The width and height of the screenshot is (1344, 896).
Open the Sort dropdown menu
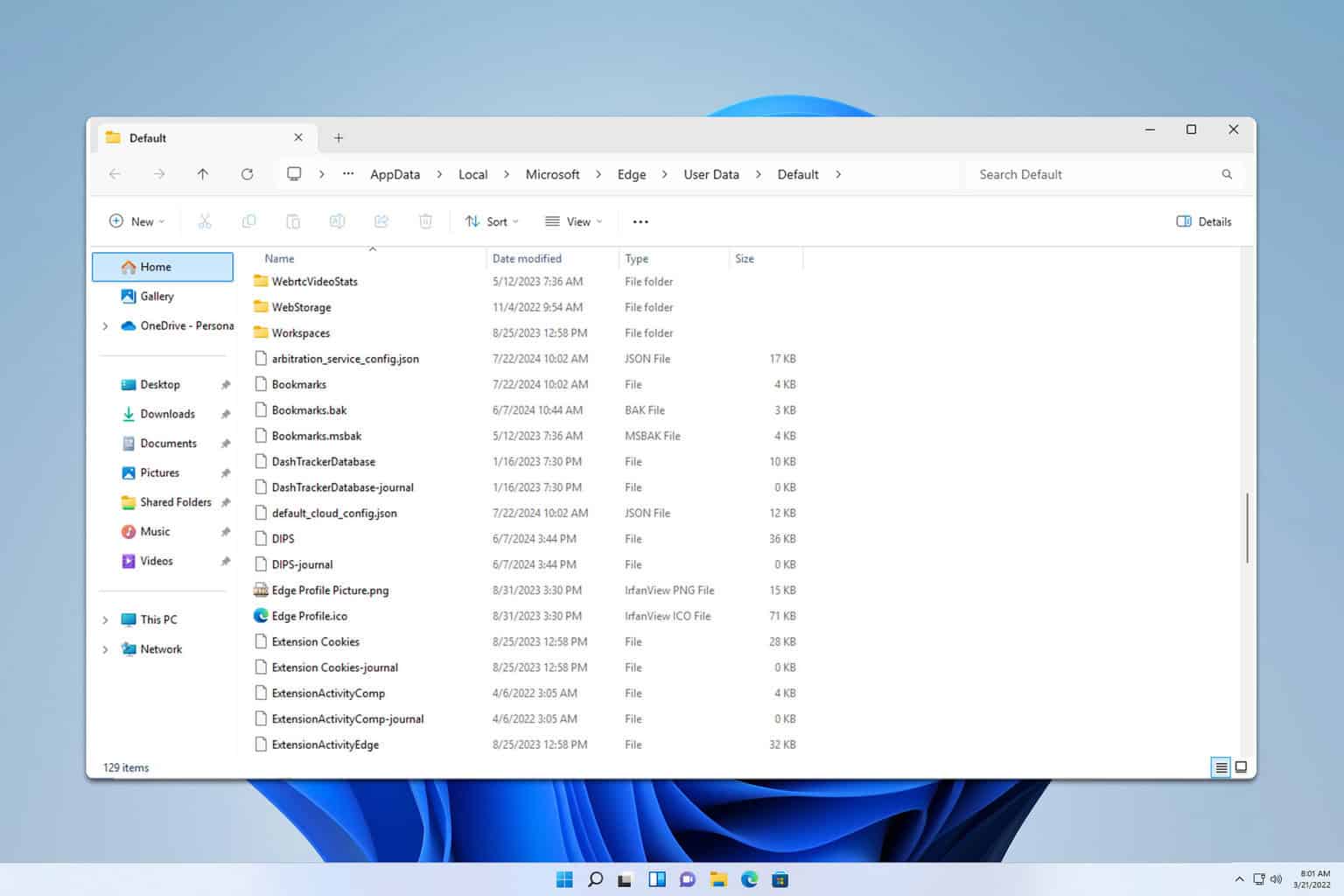[491, 220]
